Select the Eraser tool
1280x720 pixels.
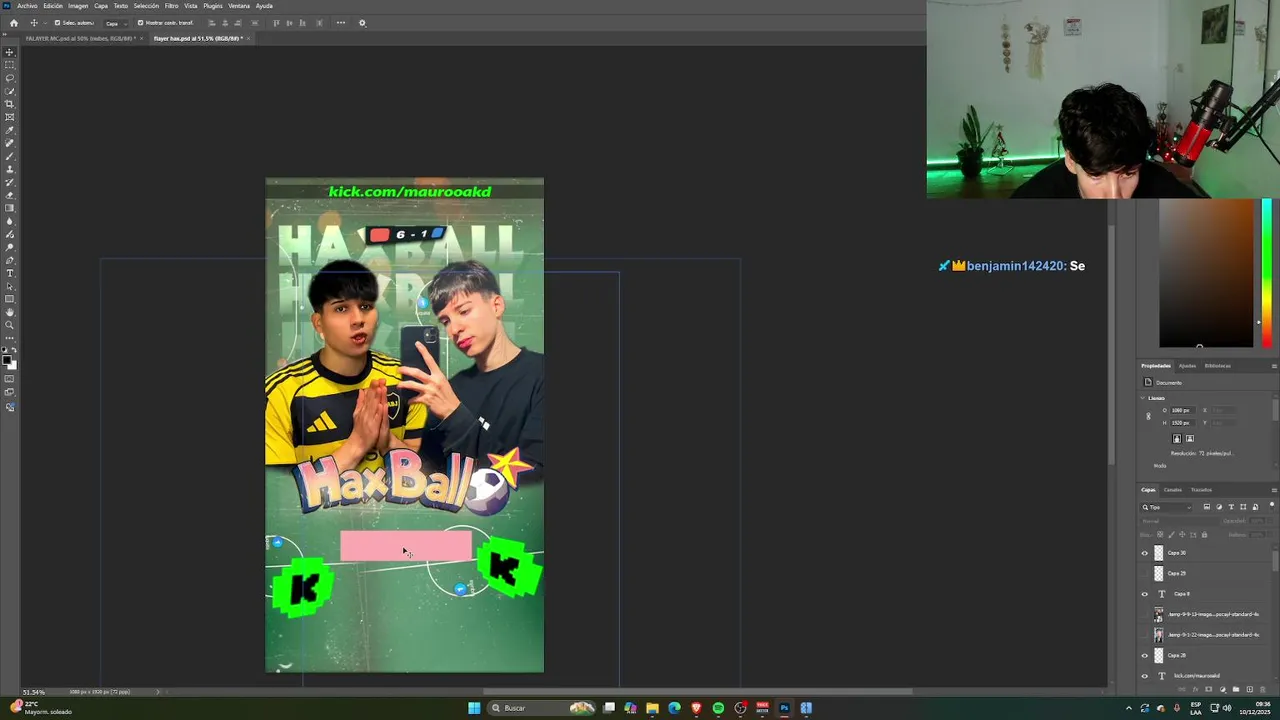[10, 195]
